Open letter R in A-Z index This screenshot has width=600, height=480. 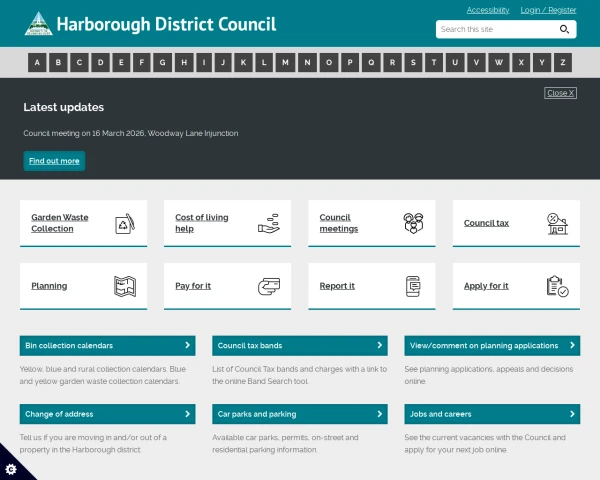(x=392, y=62)
